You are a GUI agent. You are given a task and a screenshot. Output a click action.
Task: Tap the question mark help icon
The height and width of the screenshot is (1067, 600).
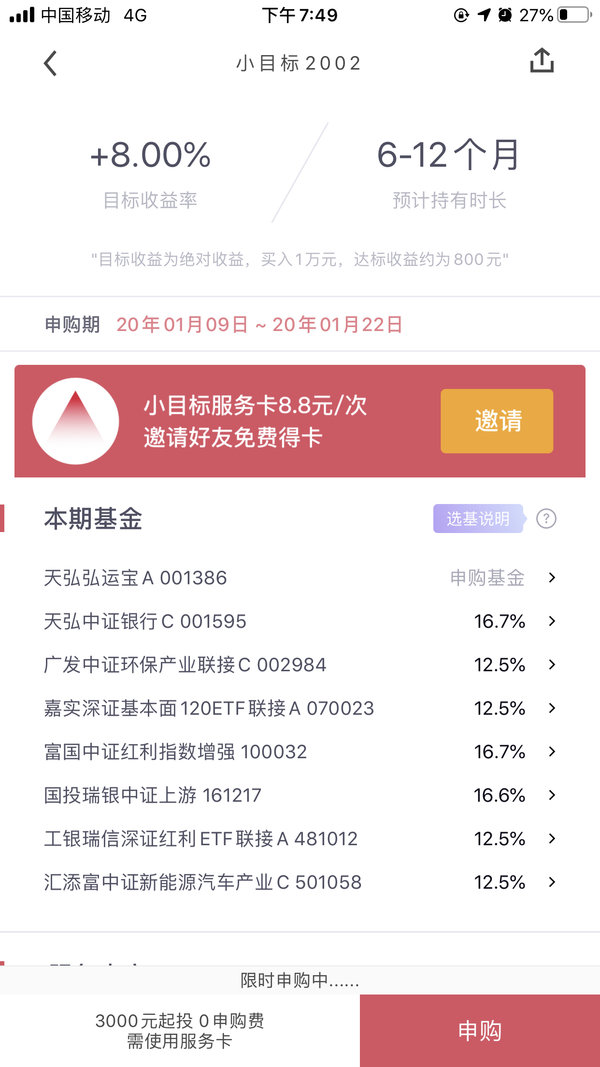pyautogui.click(x=546, y=519)
